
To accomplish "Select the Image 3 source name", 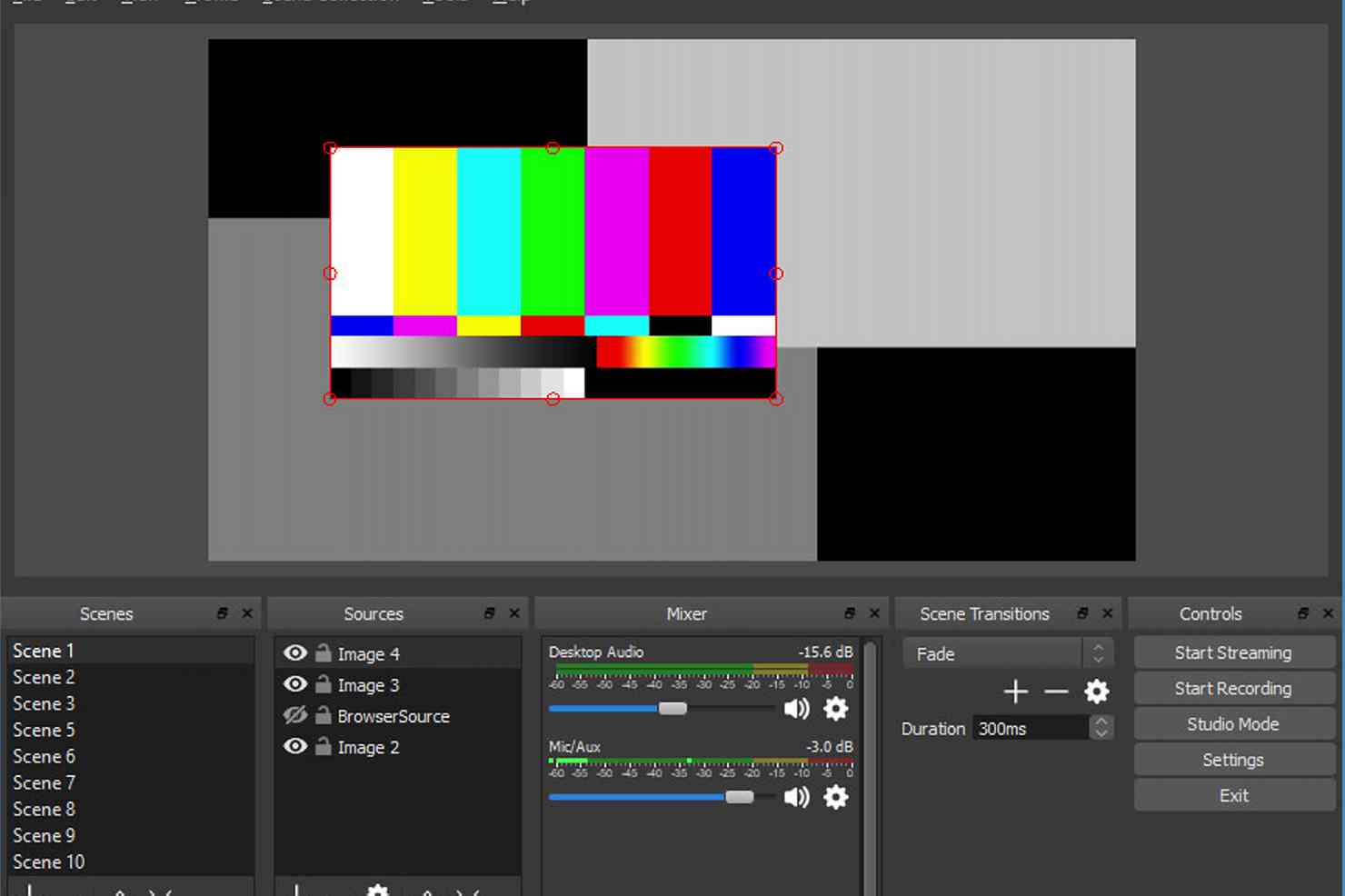I will click(x=368, y=685).
